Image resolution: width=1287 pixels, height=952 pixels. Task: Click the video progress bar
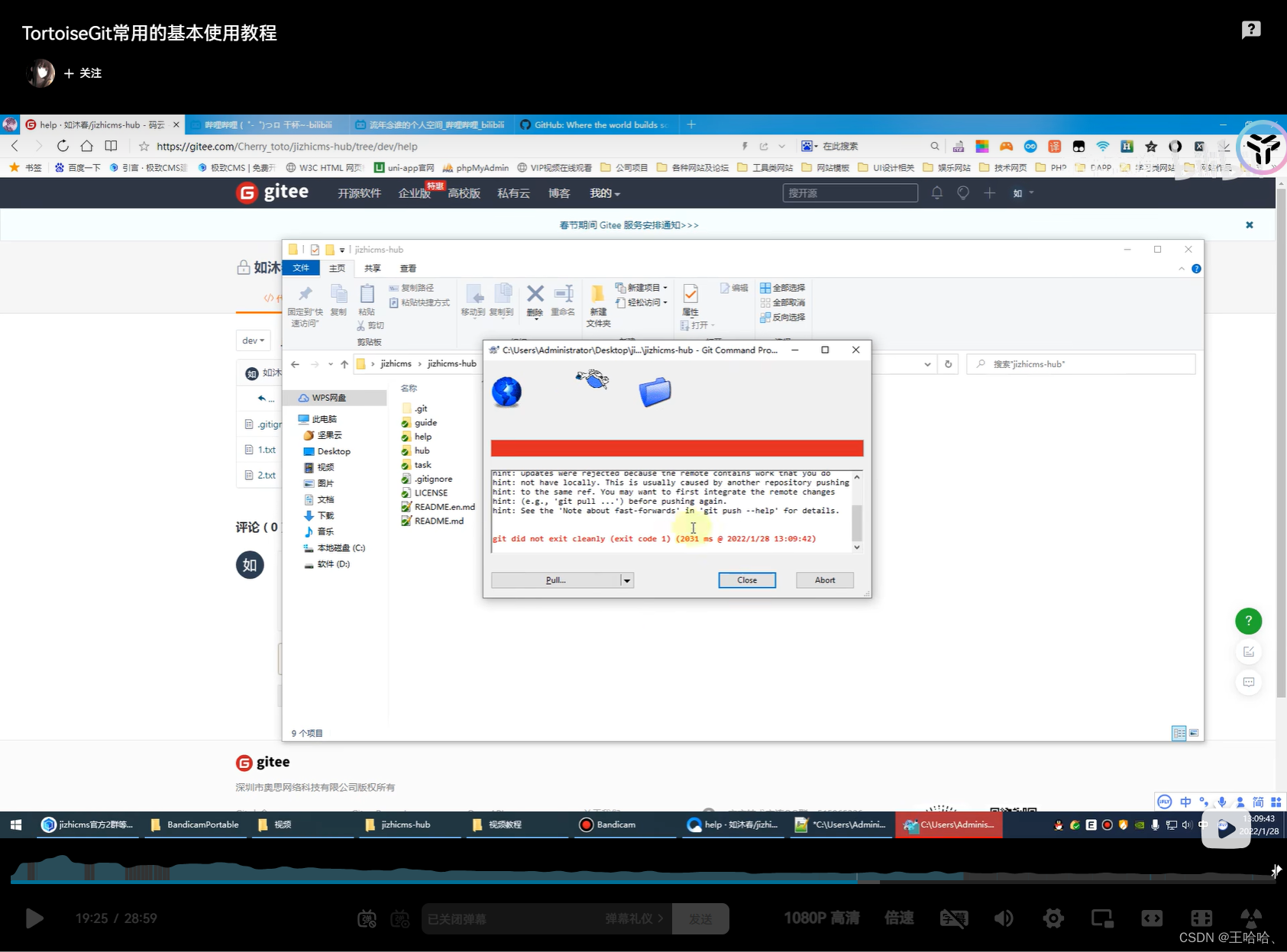(643, 881)
